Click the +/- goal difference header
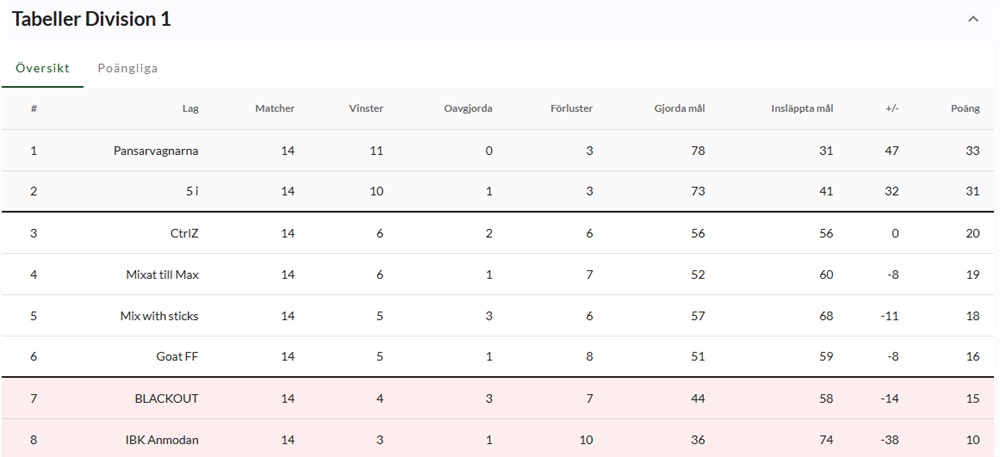This screenshot has width=1000, height=457. click(891, 109)
